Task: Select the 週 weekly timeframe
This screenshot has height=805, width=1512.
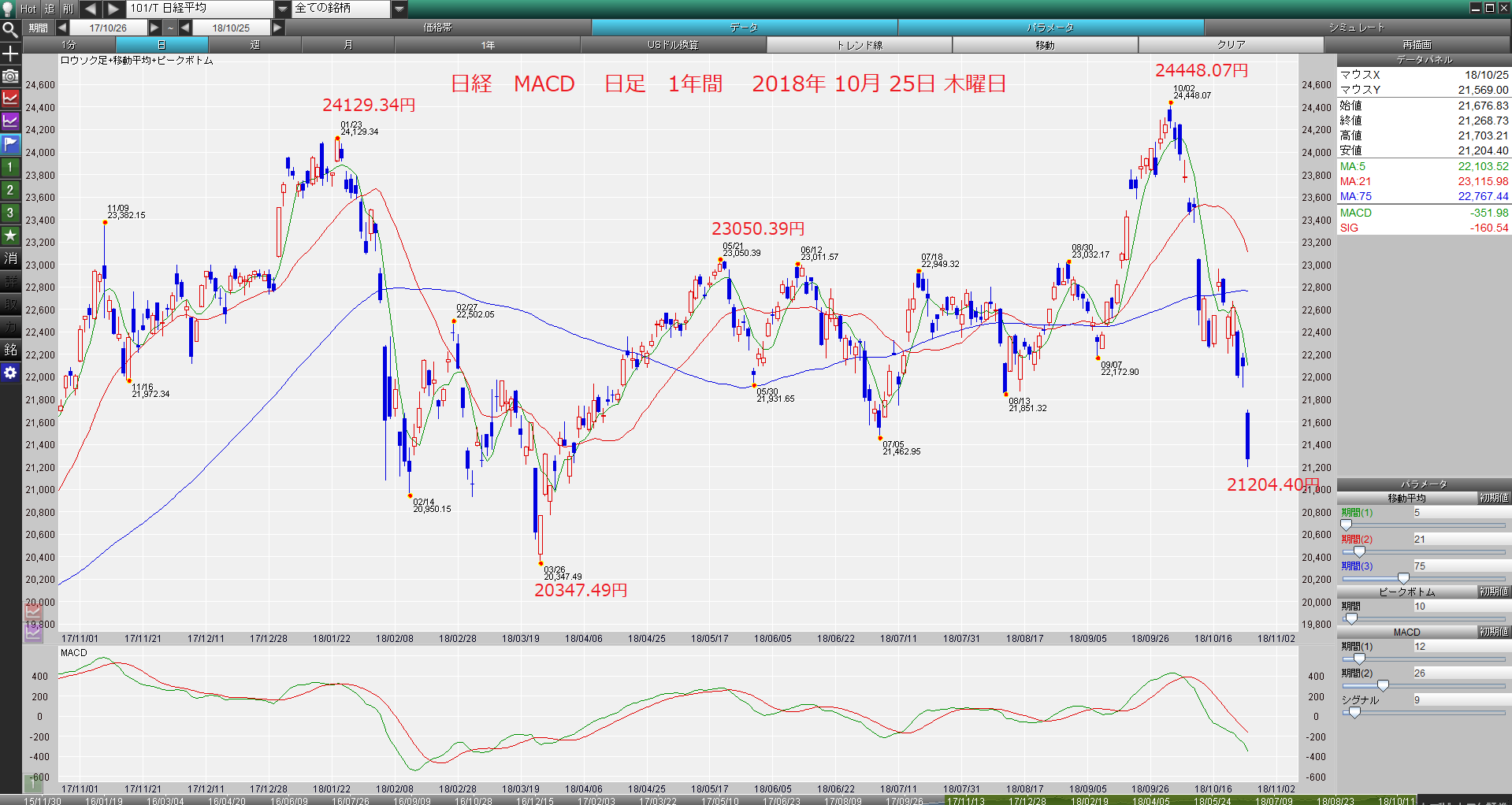Action: tap(254, 45)
